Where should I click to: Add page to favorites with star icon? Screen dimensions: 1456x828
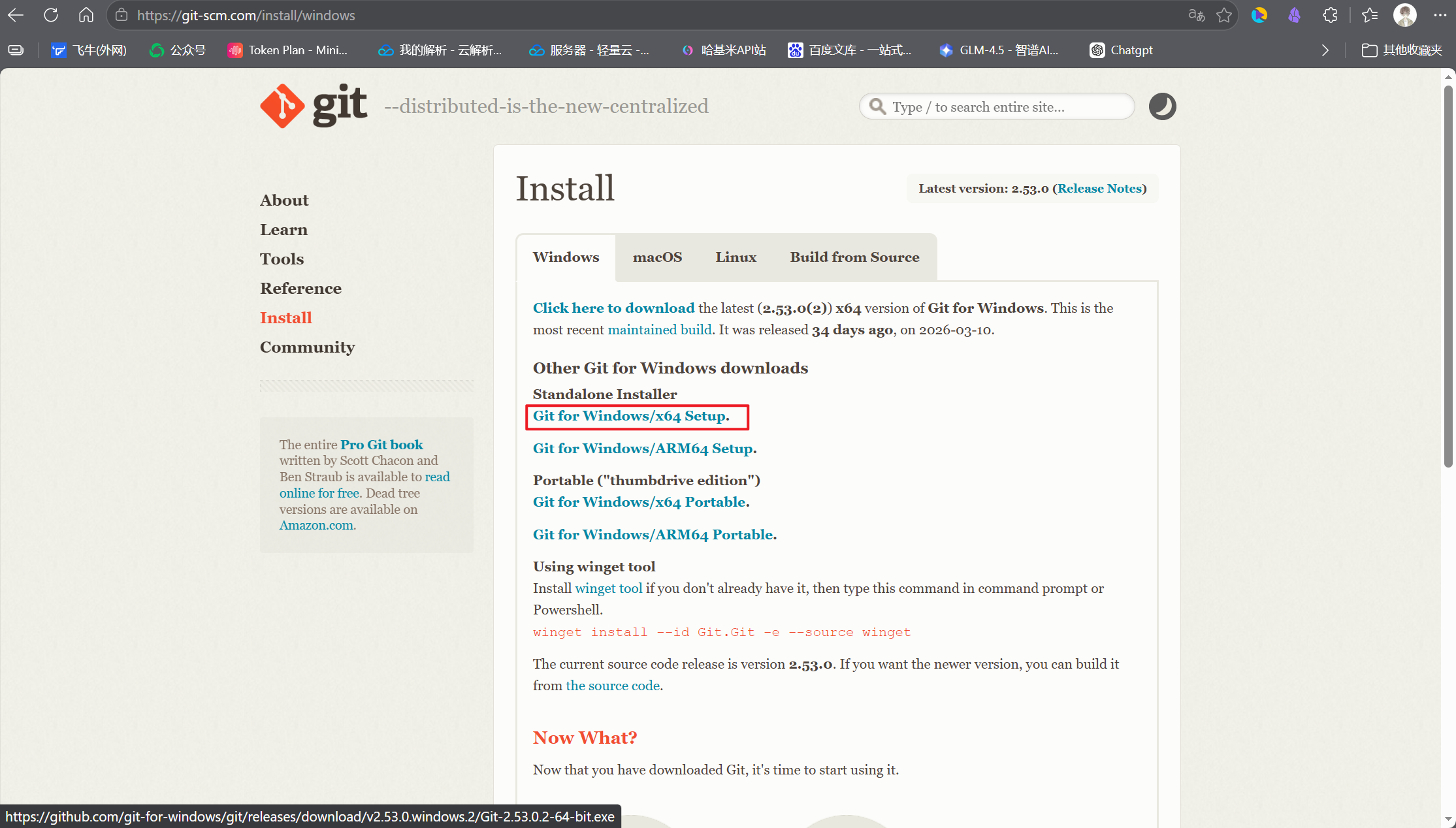(x=1224, y=15)
